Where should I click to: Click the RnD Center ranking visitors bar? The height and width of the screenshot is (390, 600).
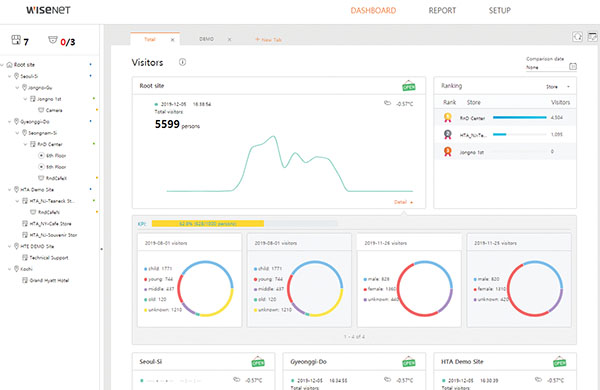520,117
